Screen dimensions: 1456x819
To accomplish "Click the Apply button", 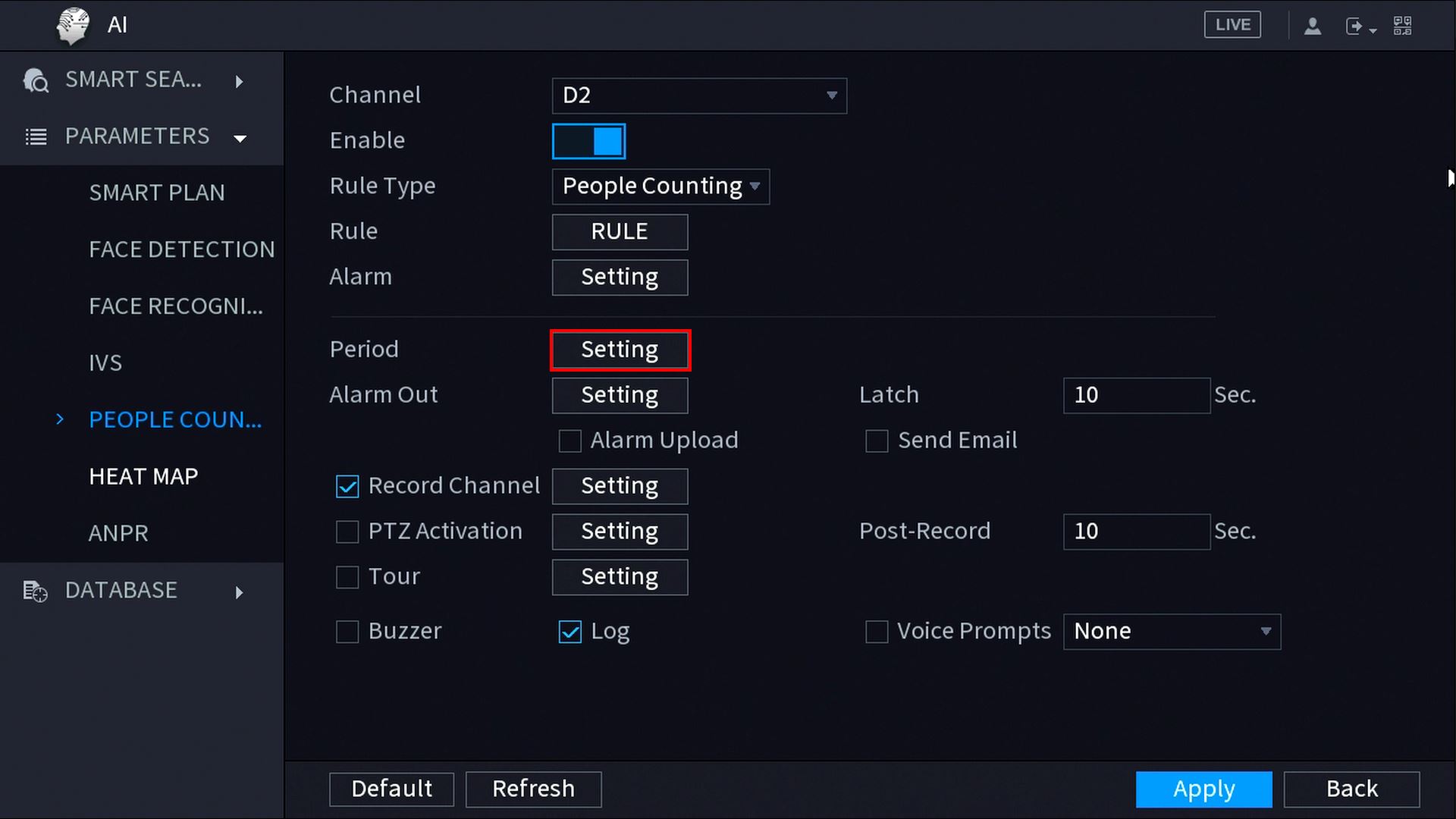I will click(x=1203, y=789).
